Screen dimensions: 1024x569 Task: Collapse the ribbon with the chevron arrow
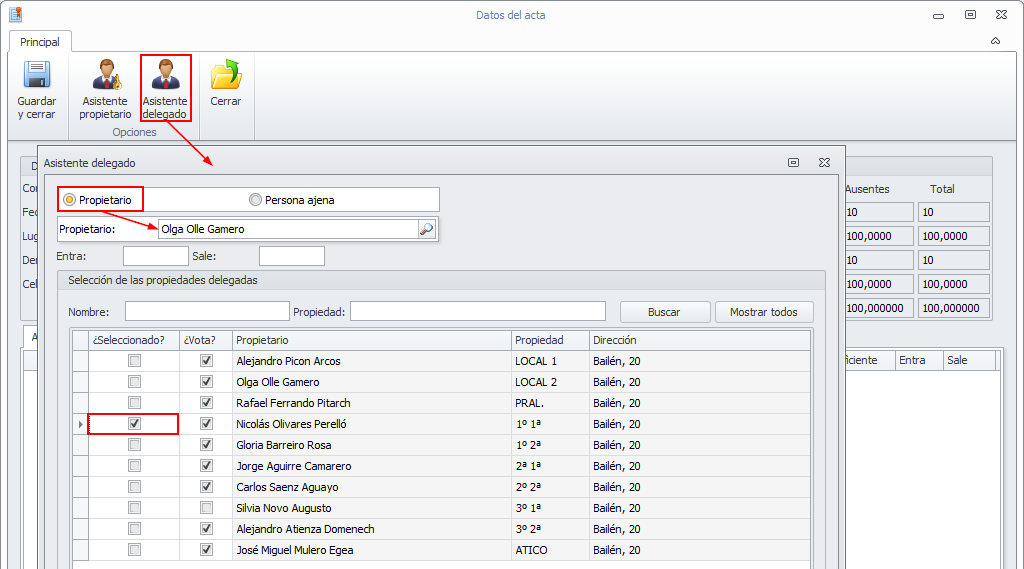click(995, 41)
